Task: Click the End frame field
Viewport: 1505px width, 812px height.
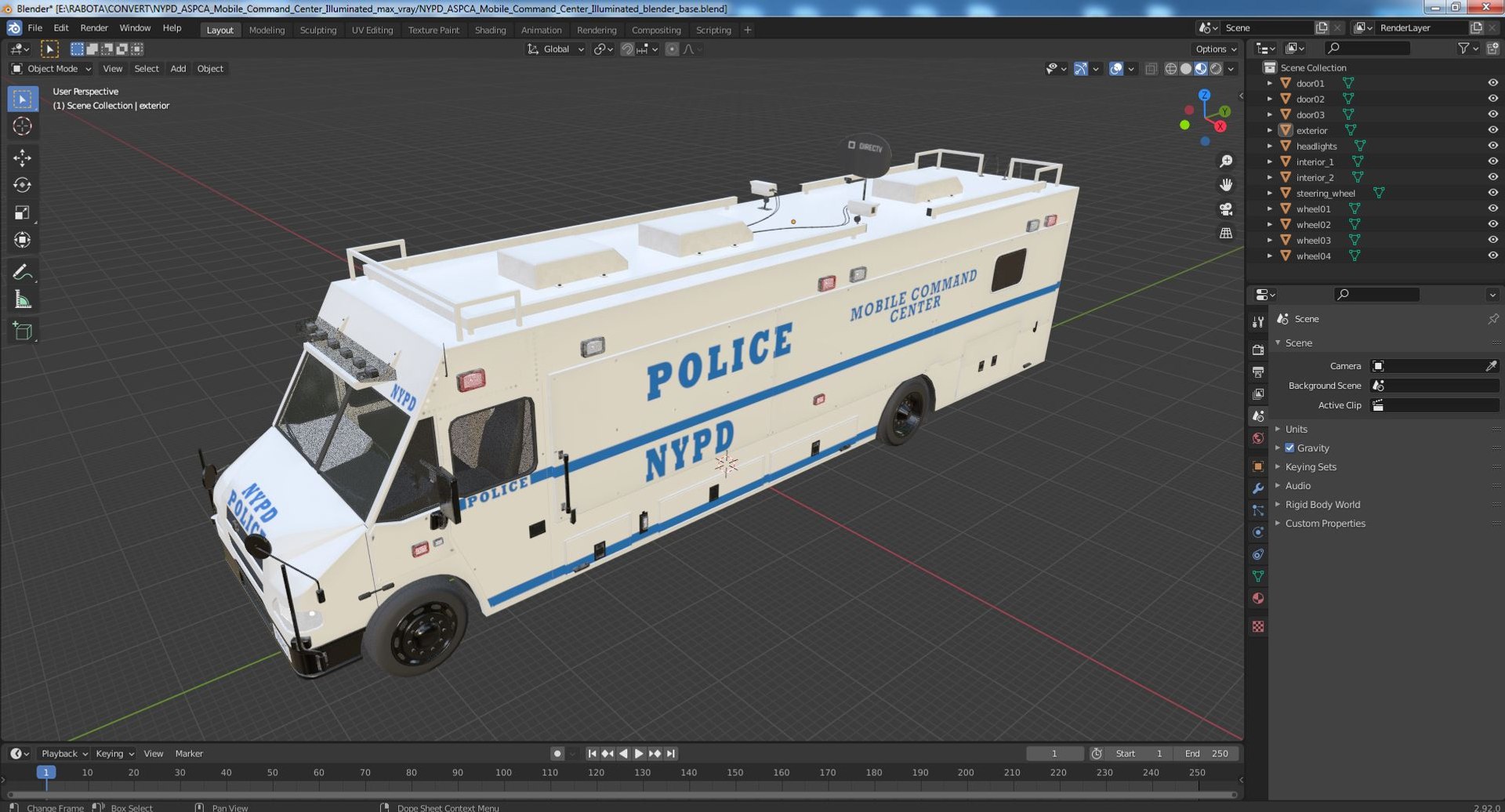Action: point(1206,754)
